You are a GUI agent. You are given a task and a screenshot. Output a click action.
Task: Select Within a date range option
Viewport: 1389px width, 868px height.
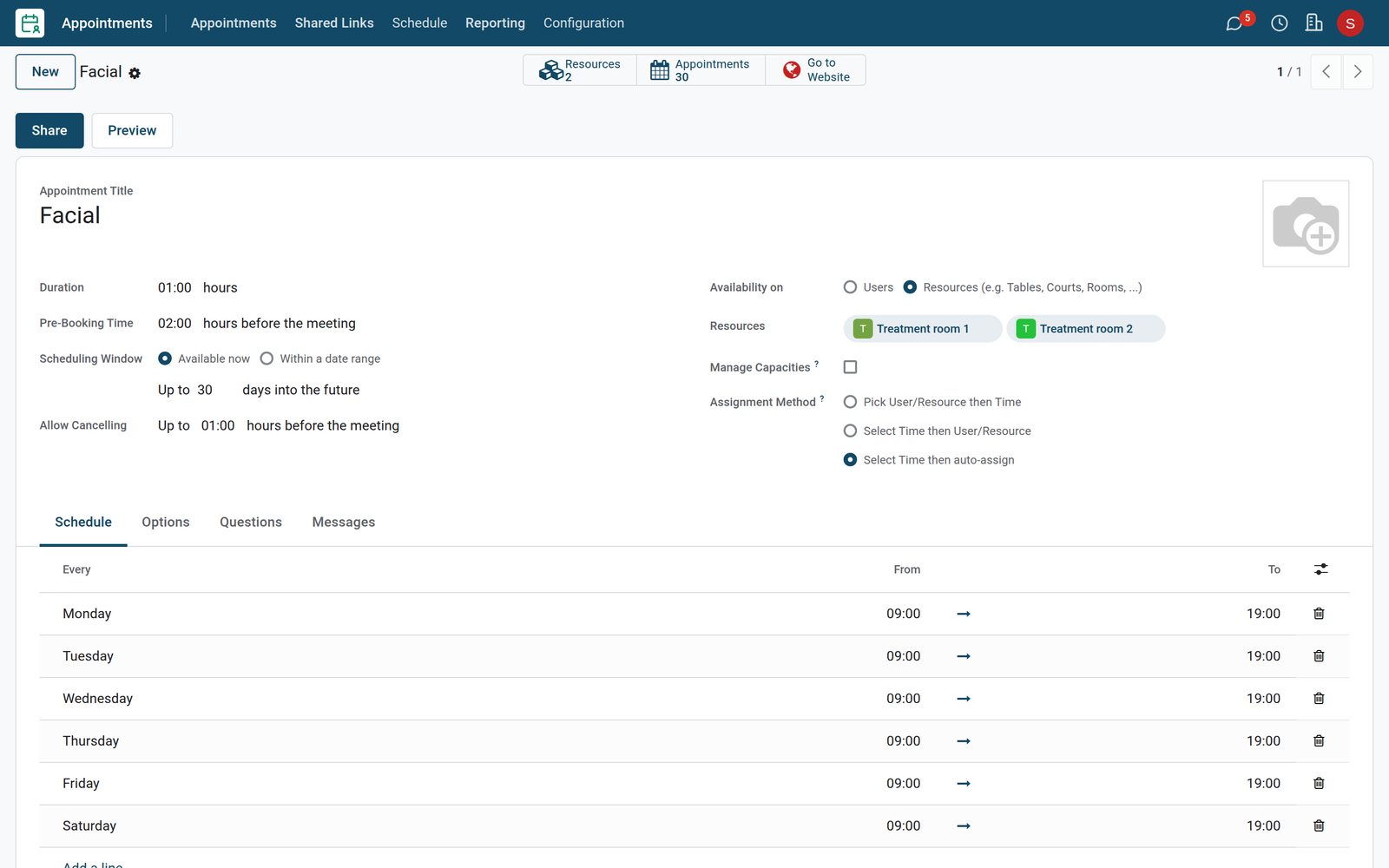click(x=267, y=358)
